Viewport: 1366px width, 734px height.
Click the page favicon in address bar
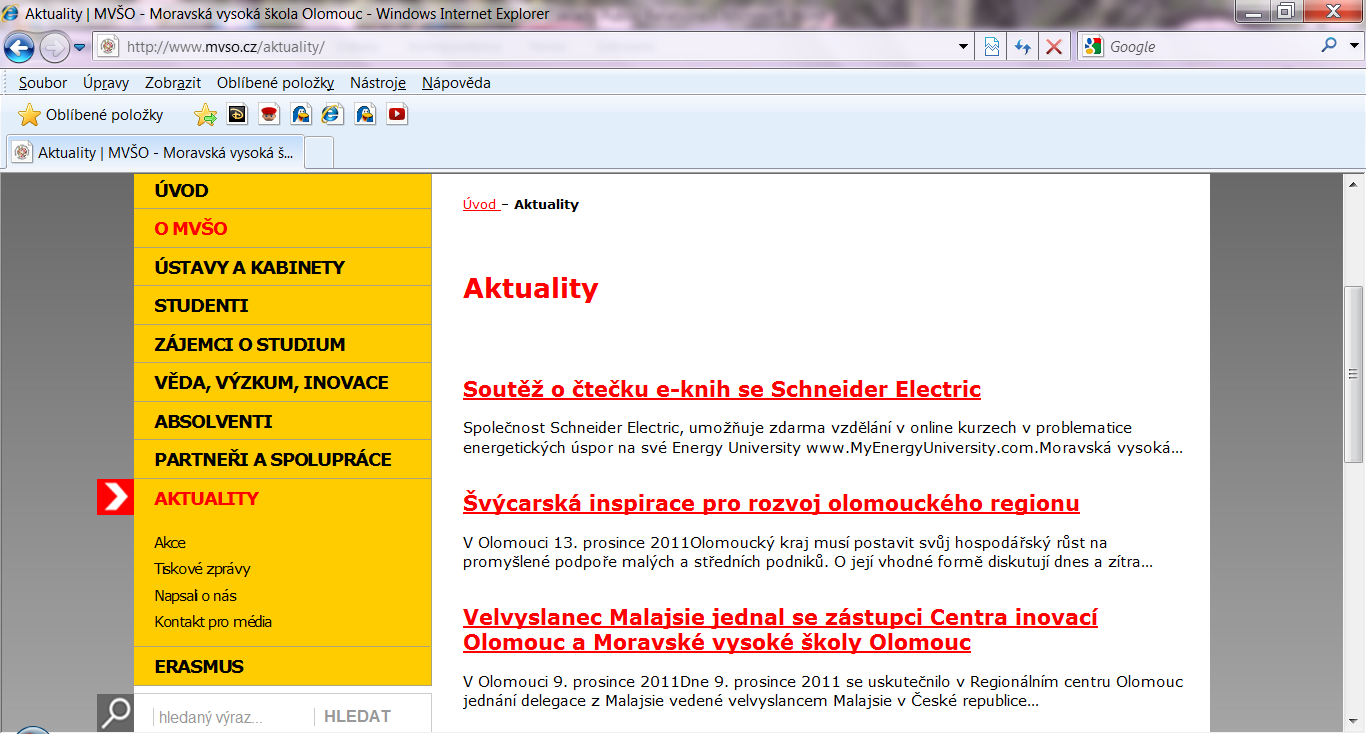(108, 47)
